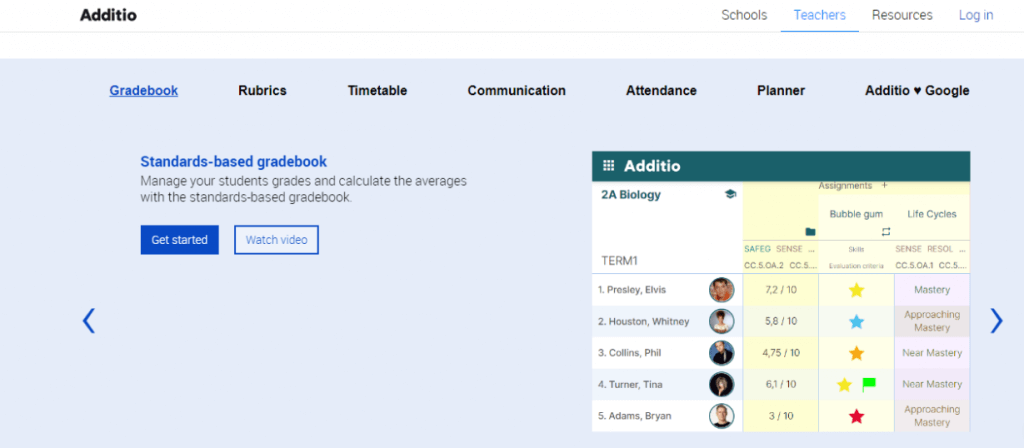Click 'Approaching Mastery' in Houston row
This screenshot has width=1024, height=448.
(x=932, y=321)
